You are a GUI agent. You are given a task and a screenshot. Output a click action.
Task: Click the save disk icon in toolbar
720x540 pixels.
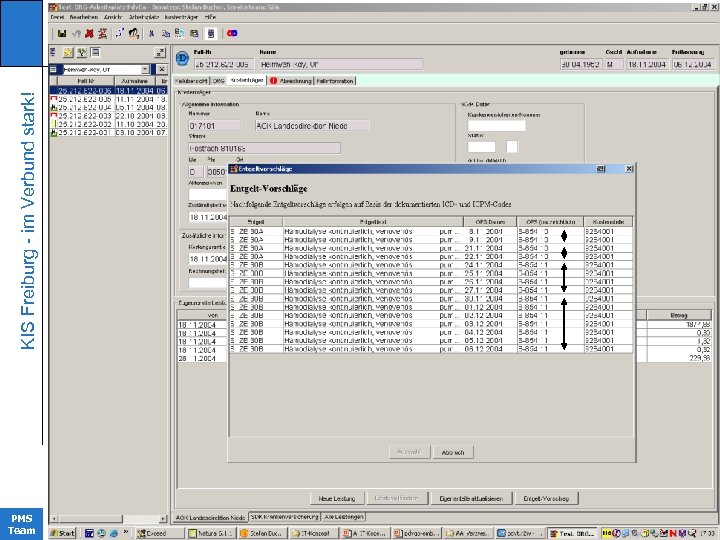[62, 32]
